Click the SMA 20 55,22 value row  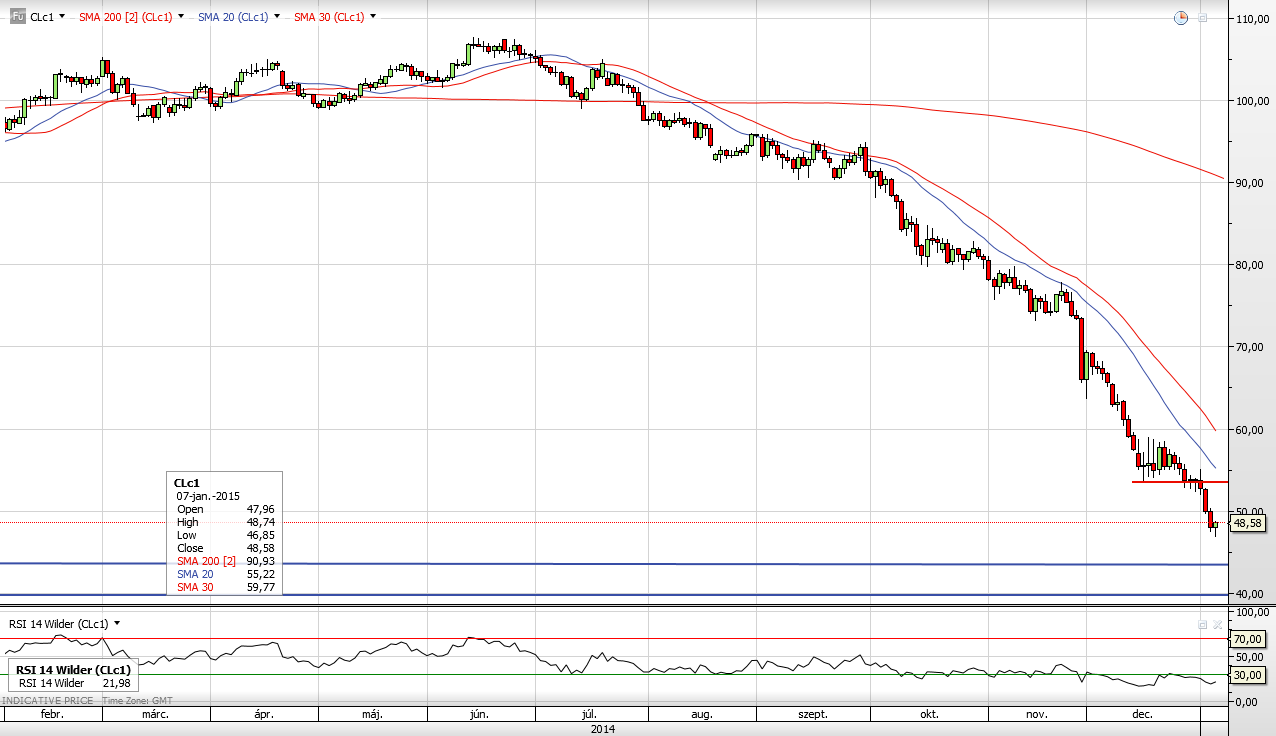point(225,574)
